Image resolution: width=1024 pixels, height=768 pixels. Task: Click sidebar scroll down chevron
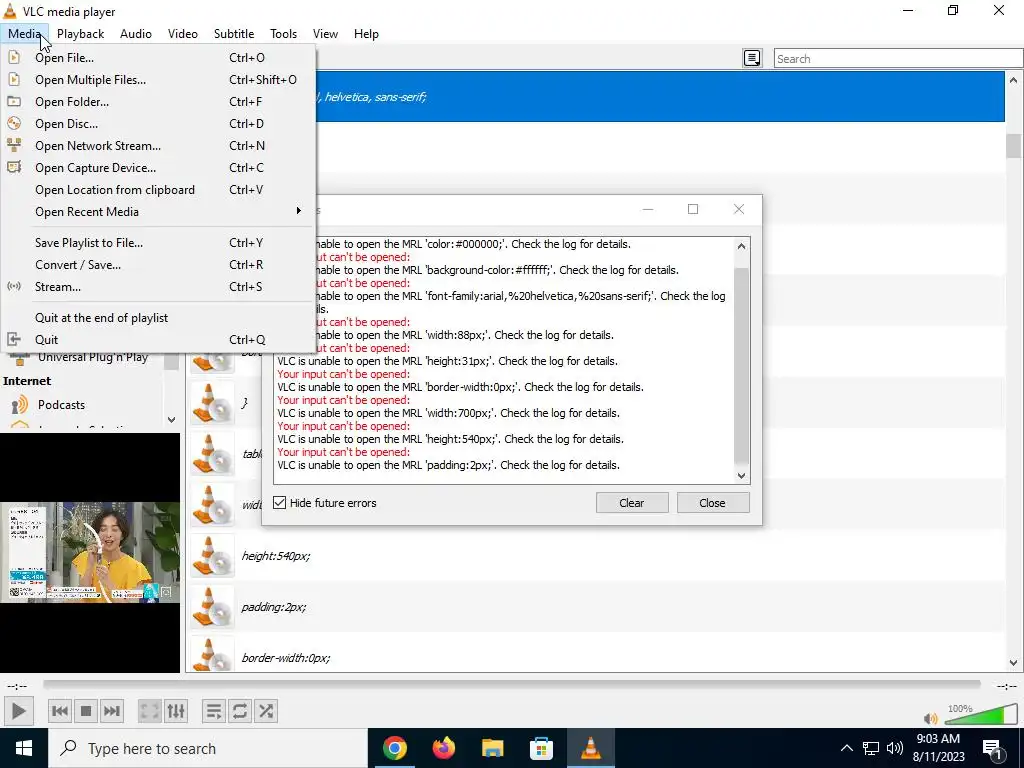click(171, 420)
